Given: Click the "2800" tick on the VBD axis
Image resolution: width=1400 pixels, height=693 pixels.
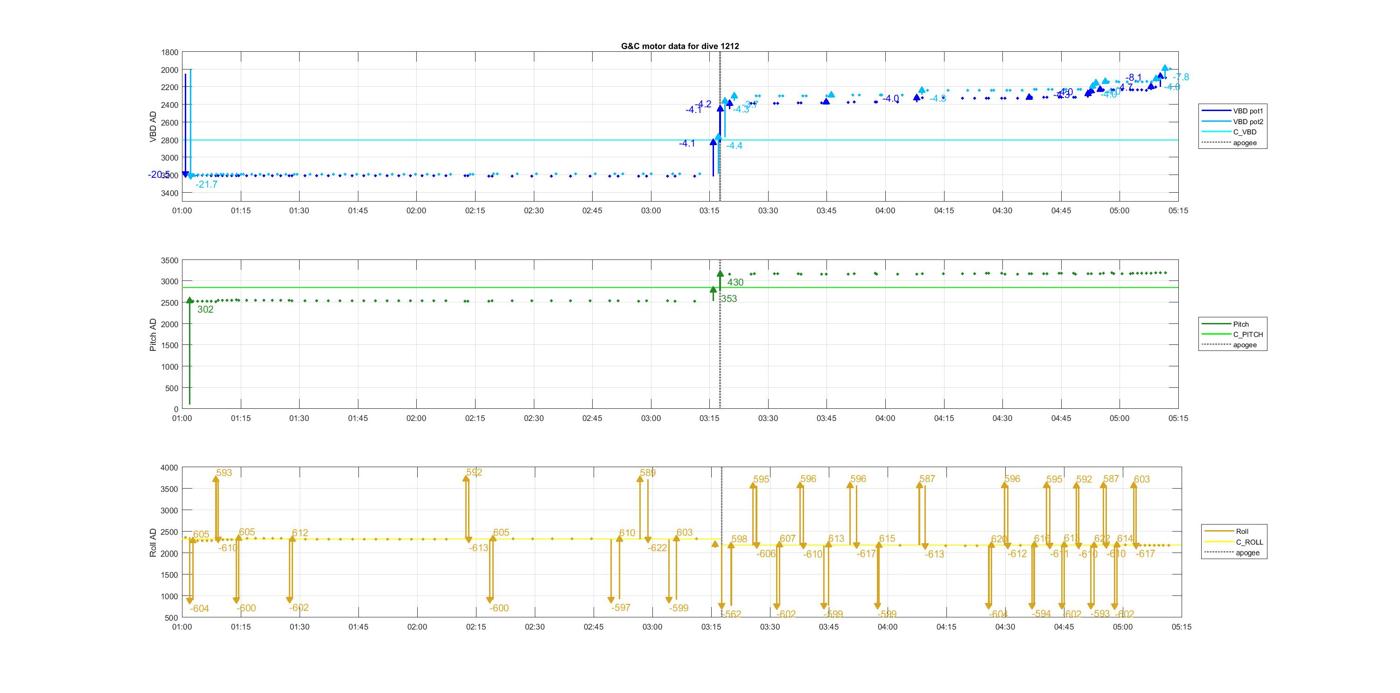Looking at the screenshot, I should tap(170, 140).
